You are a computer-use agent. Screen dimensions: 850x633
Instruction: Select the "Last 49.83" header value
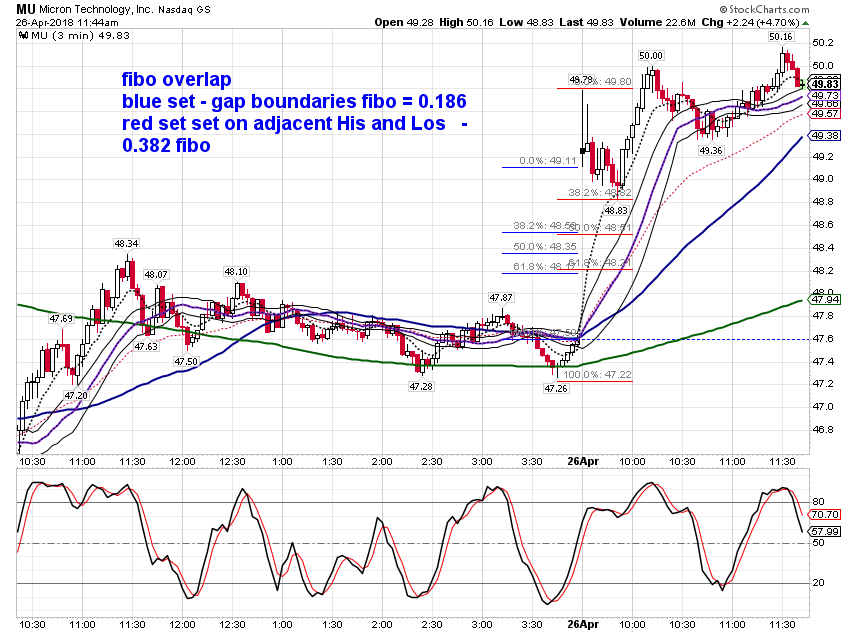click(x=587, y=22)
